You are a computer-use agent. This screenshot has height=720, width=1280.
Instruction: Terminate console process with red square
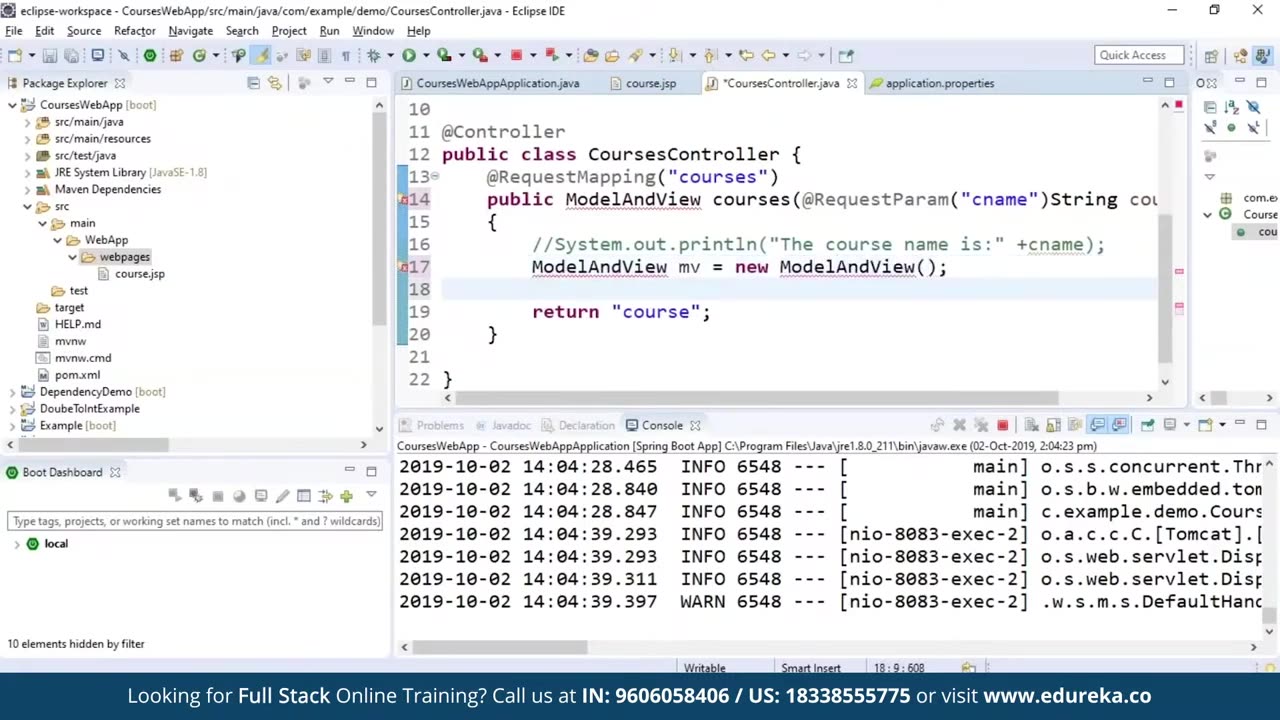coord(1003,425)
